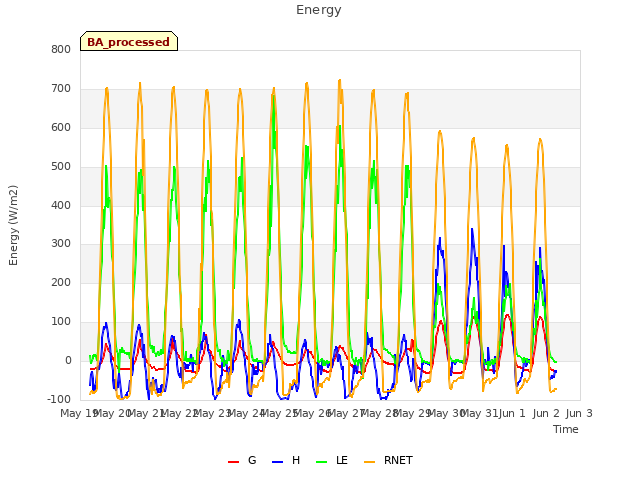Image resolution: width=640 pixels, height=480 pixels.
Task: Click the 800 y-axis tick label
Action: click(61, 49)
